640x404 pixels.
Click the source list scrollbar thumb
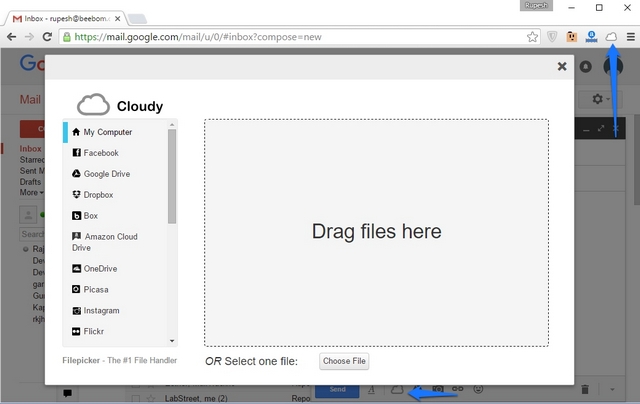(x=172, y=176)
